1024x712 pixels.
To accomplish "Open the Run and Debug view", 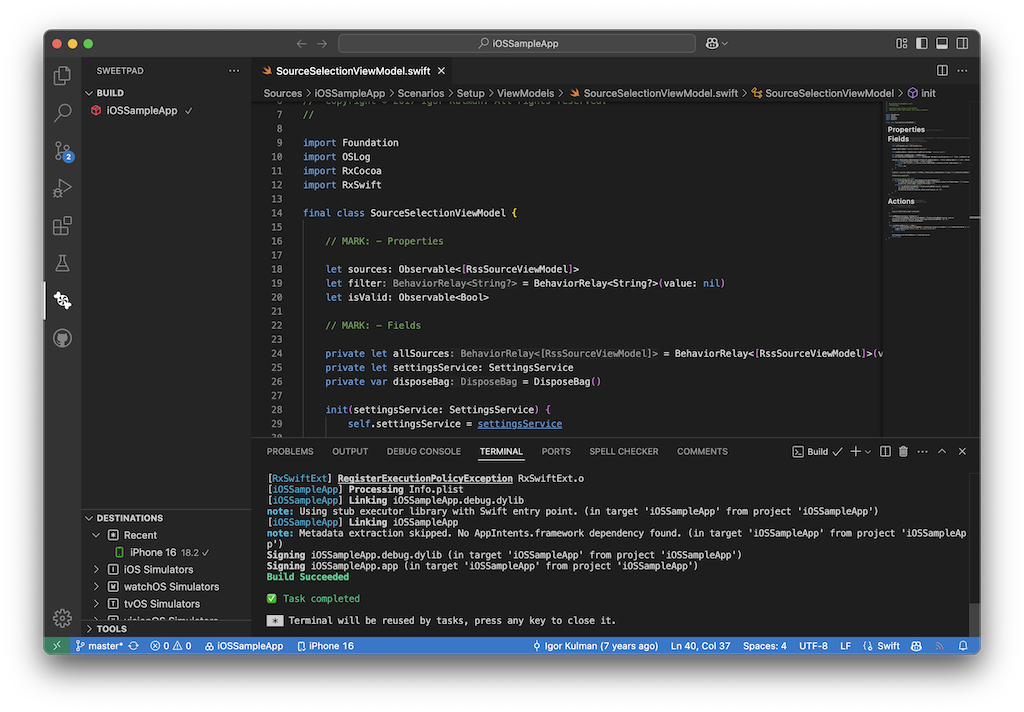I will click(x=62, y=188).
